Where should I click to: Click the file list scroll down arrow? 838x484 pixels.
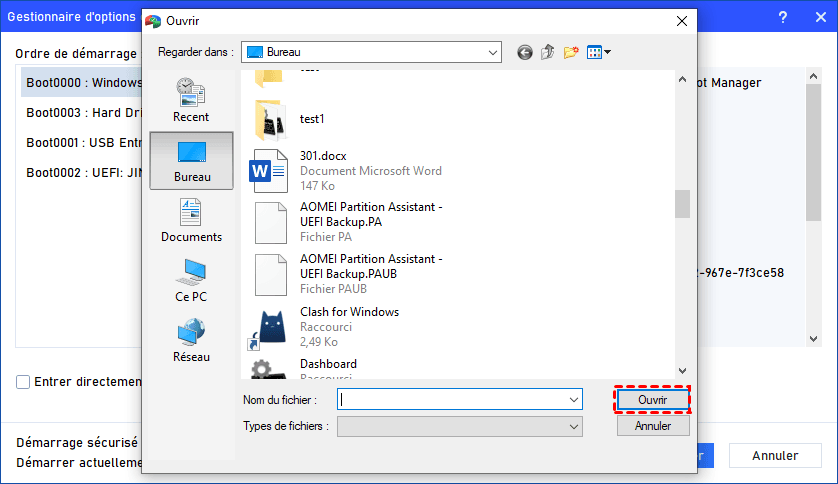(682, 371)
